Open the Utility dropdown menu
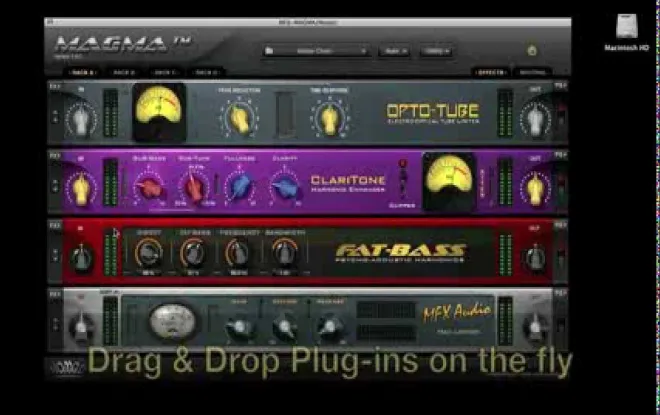 click(436, 51)
